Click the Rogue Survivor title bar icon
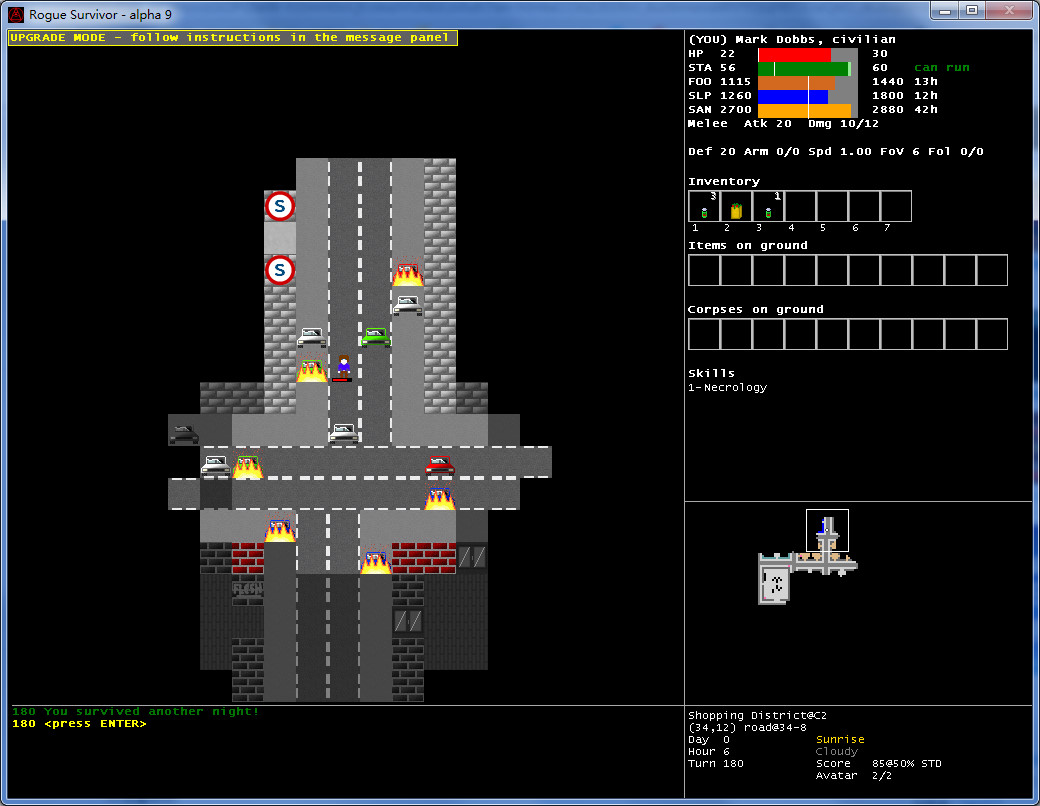The width and height of the screenshot is (1040, 806). 16,14
